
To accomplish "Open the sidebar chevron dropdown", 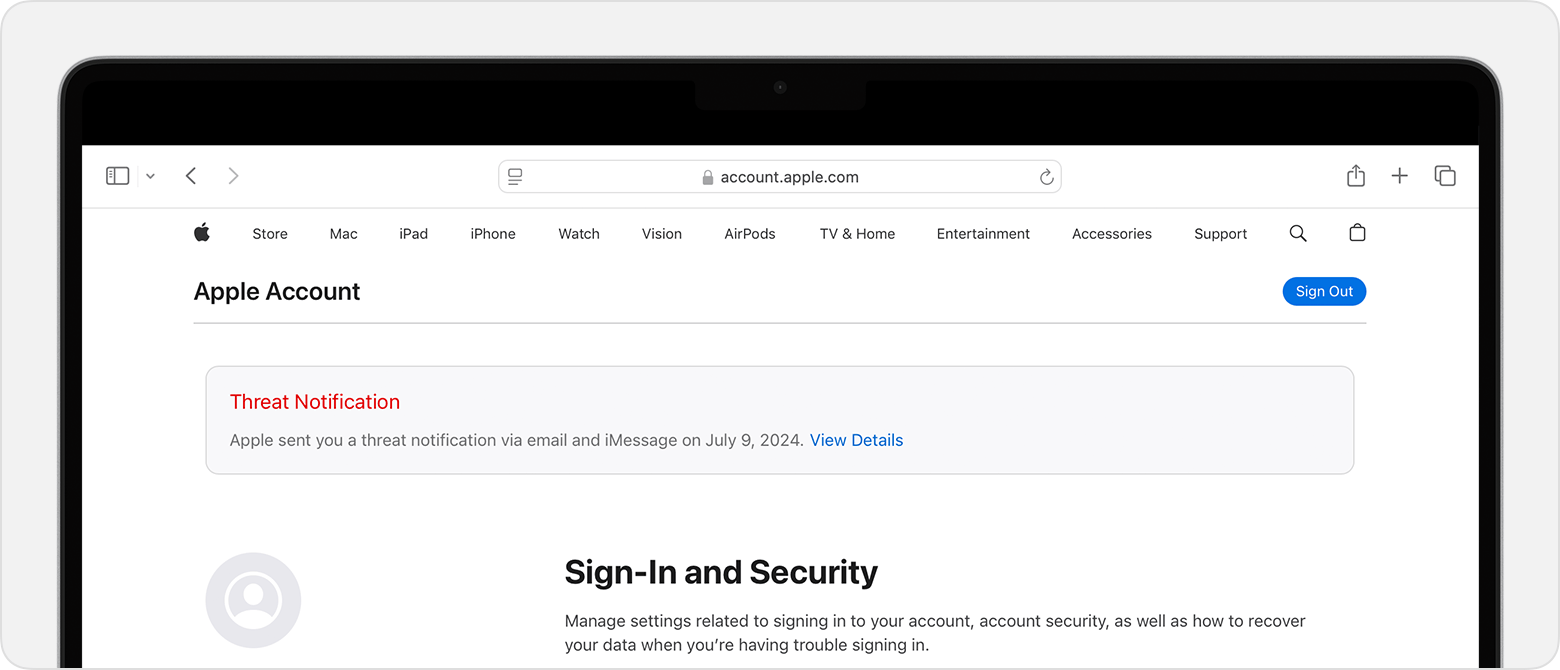I will [x=150, y=176].
